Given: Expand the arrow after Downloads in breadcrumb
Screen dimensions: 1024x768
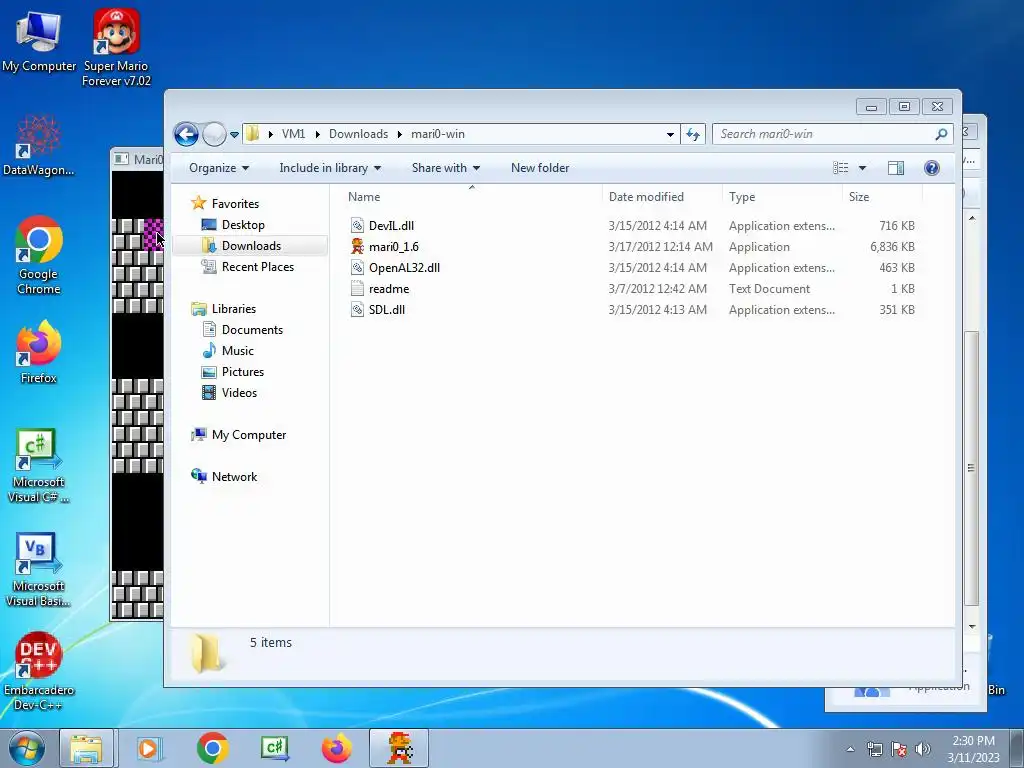Looking at the screenshot, I should pos(399,135).
